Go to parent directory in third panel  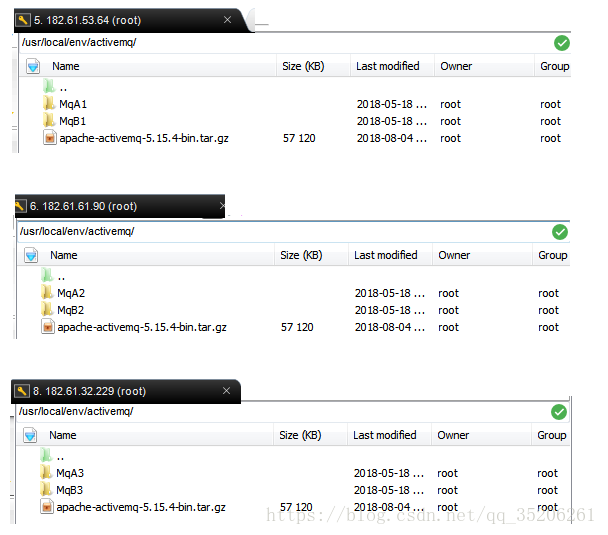60,456
